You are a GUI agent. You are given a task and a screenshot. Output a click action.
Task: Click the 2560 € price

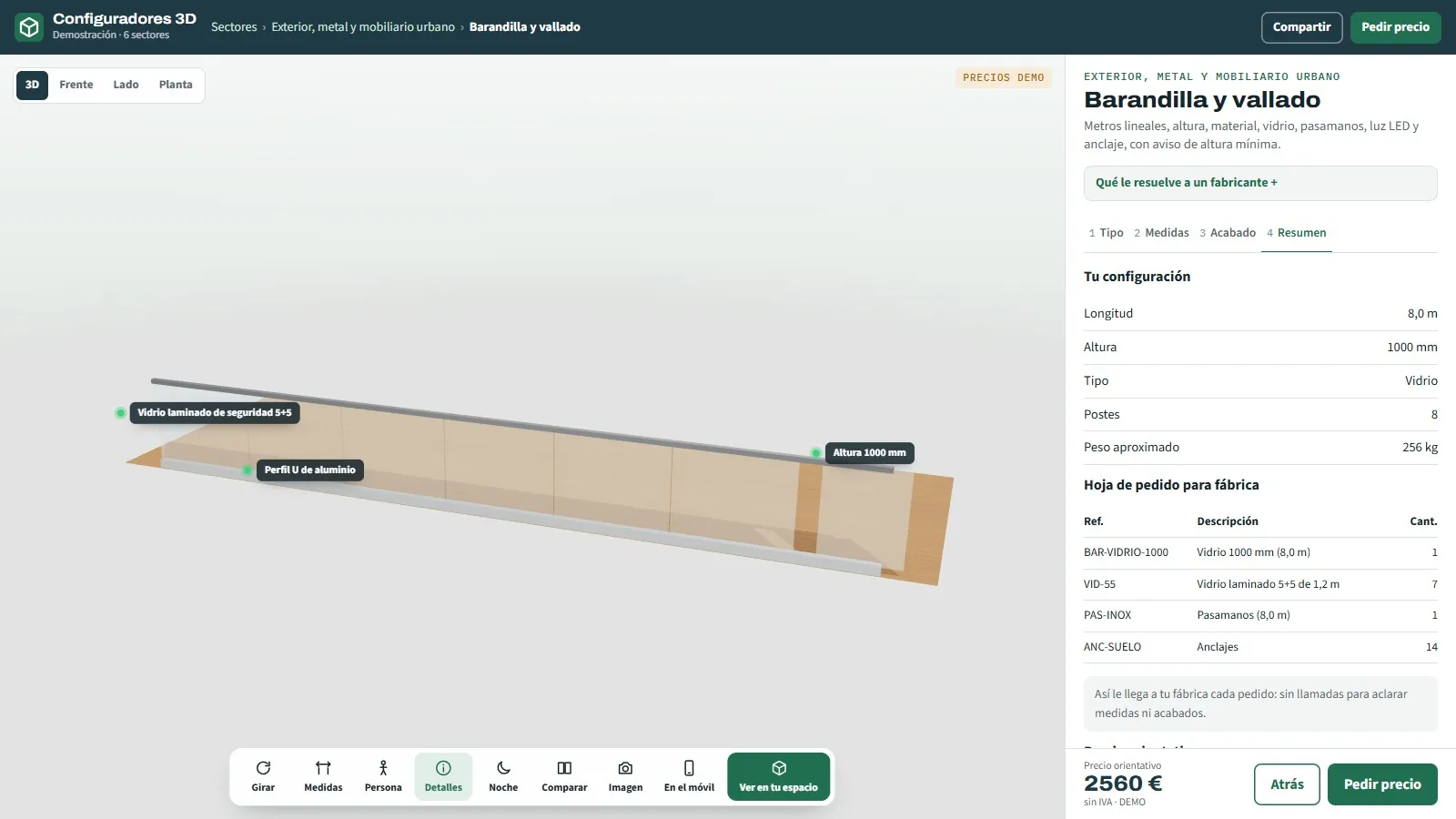click(x=1123, y=784)
